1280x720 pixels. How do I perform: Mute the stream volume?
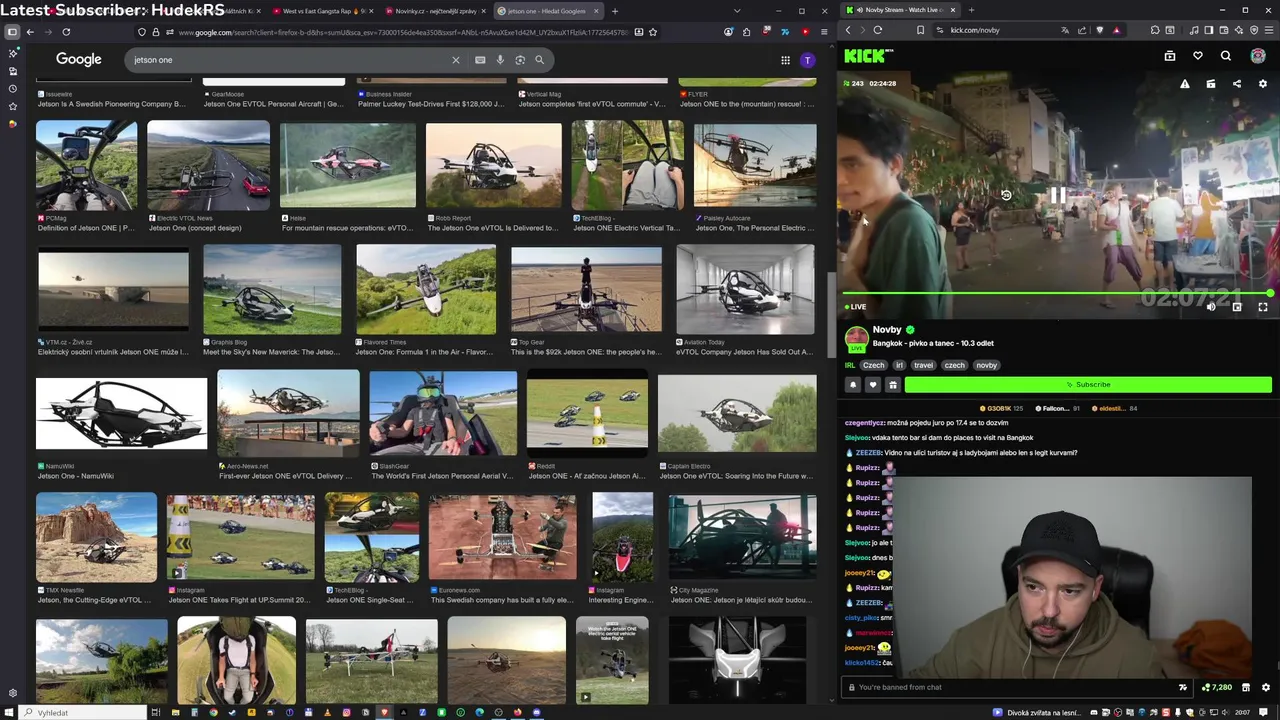[1211, 307]
